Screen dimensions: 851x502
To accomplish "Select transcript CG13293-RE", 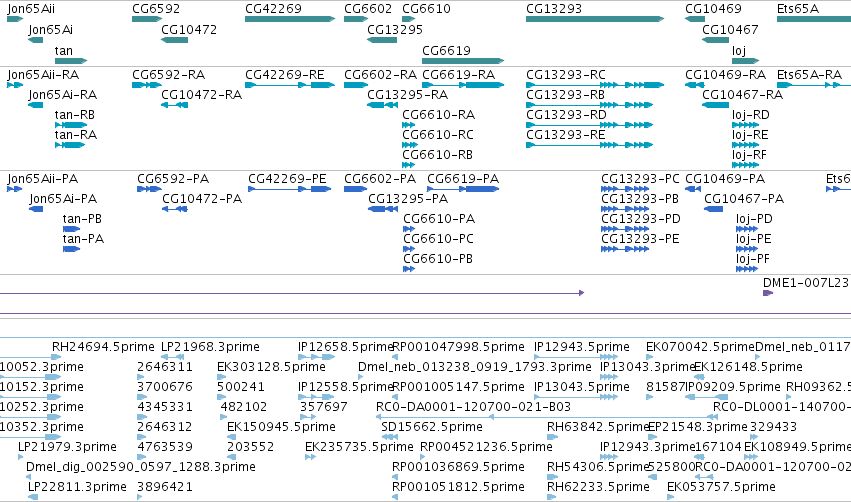I will click(x=566, y=135).
